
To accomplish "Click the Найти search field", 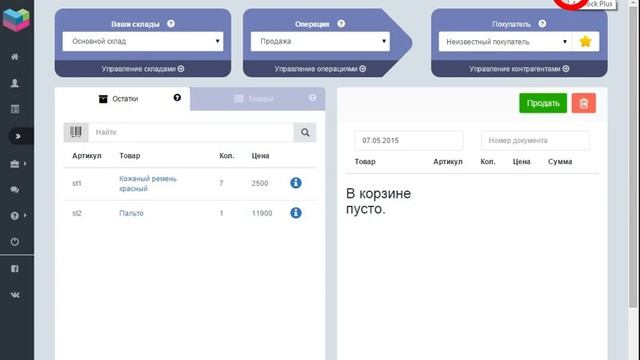I will click(x=191, y=132).
